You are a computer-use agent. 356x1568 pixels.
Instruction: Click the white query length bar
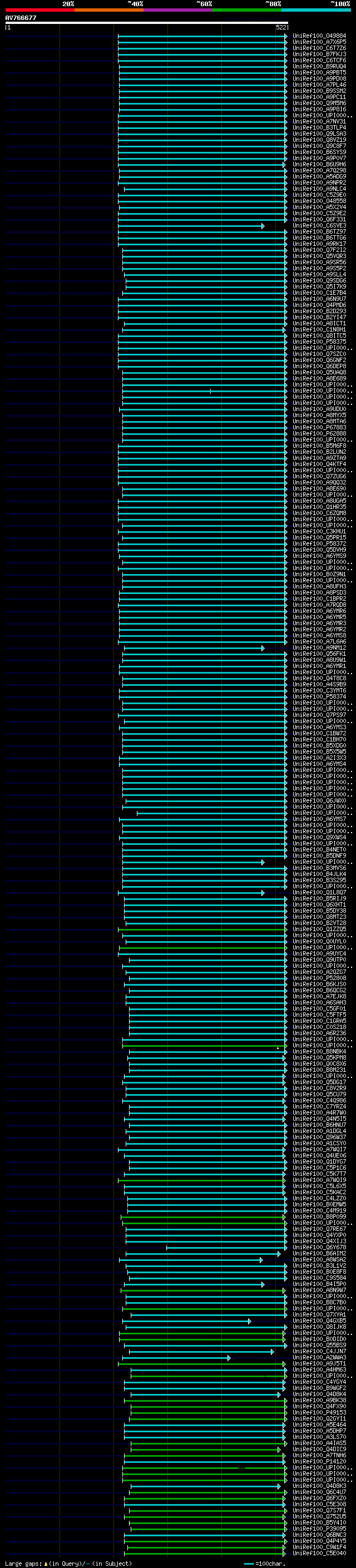pyautogui.click(x=146, y=22)
